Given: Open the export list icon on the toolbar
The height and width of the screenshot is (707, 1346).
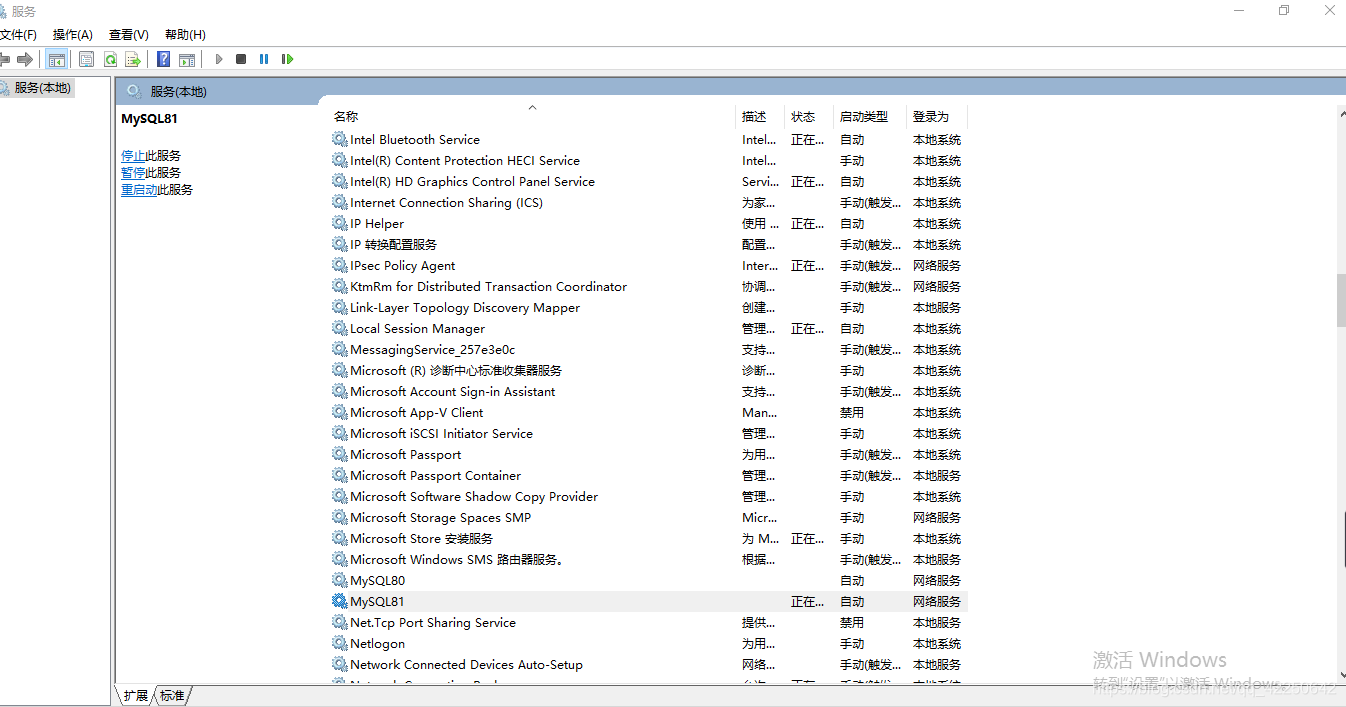Looking at the screenshot, I should [x=133, y=59].
